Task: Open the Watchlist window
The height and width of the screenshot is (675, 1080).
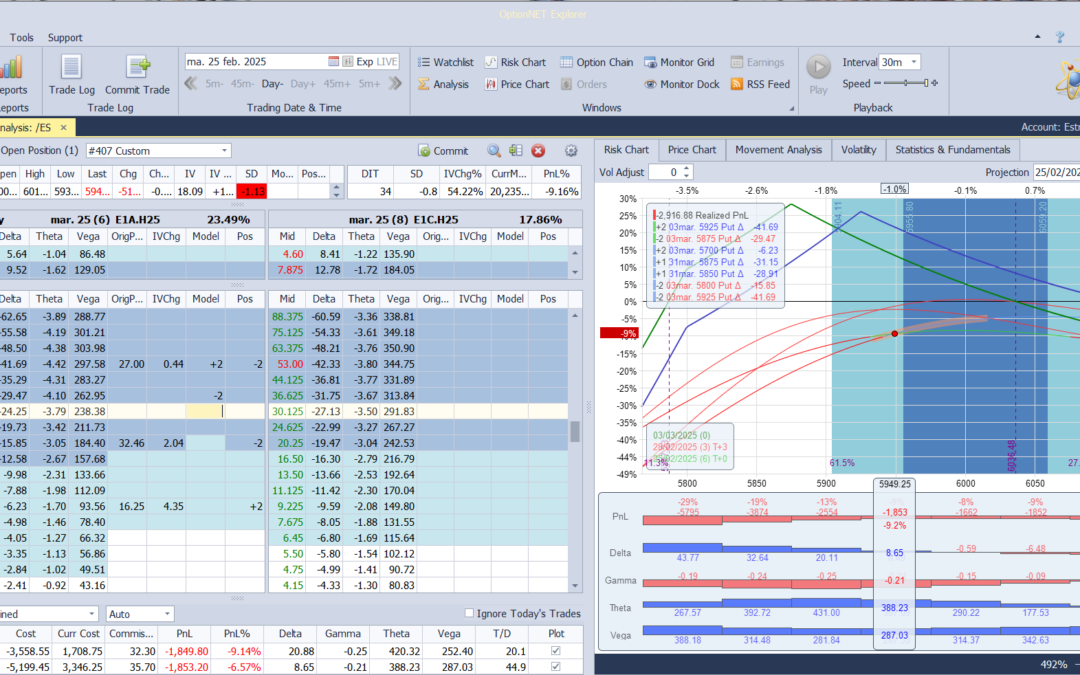Action: coord(446,62)
